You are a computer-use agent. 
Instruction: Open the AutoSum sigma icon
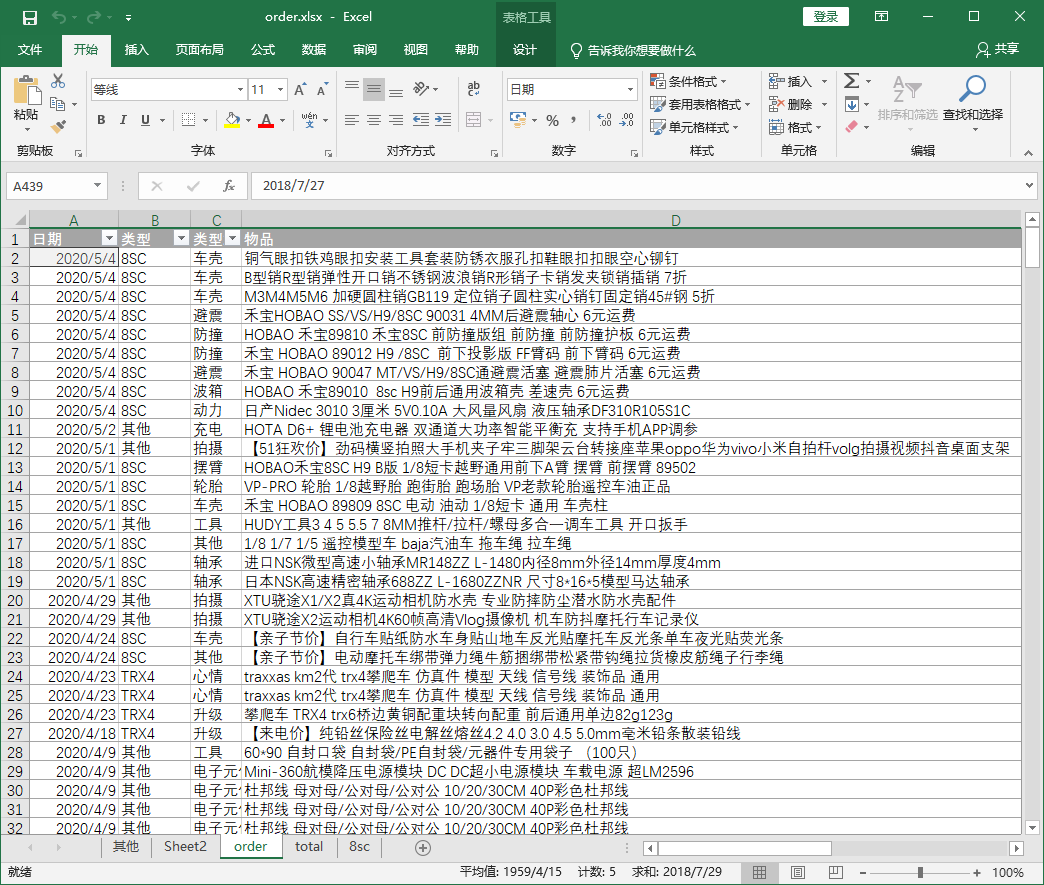pos(852,81)
